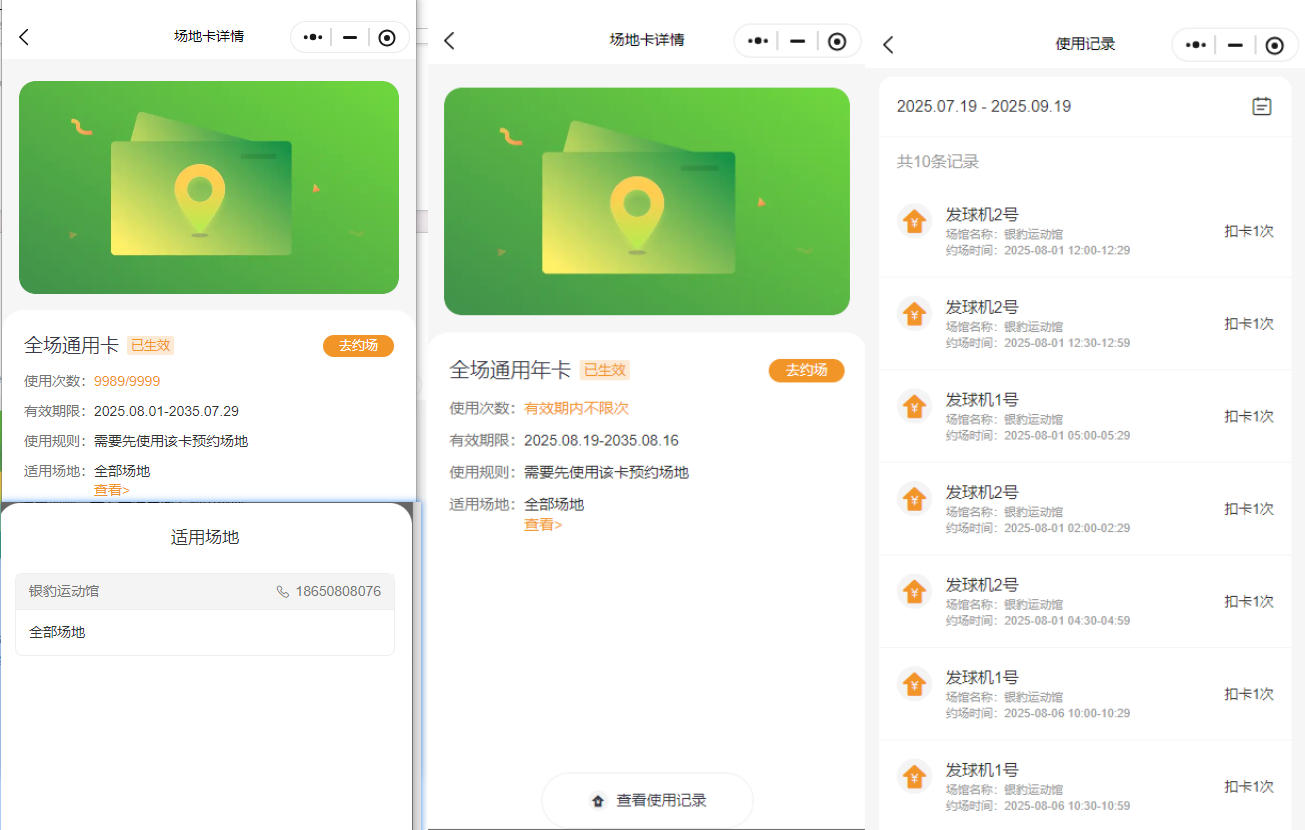Click the icon of 发球机1号 10:00-10:29 record
Image resolution: width=1305 pixels, height=830 pixels.
pyautogui.click(x=914, y=684)
